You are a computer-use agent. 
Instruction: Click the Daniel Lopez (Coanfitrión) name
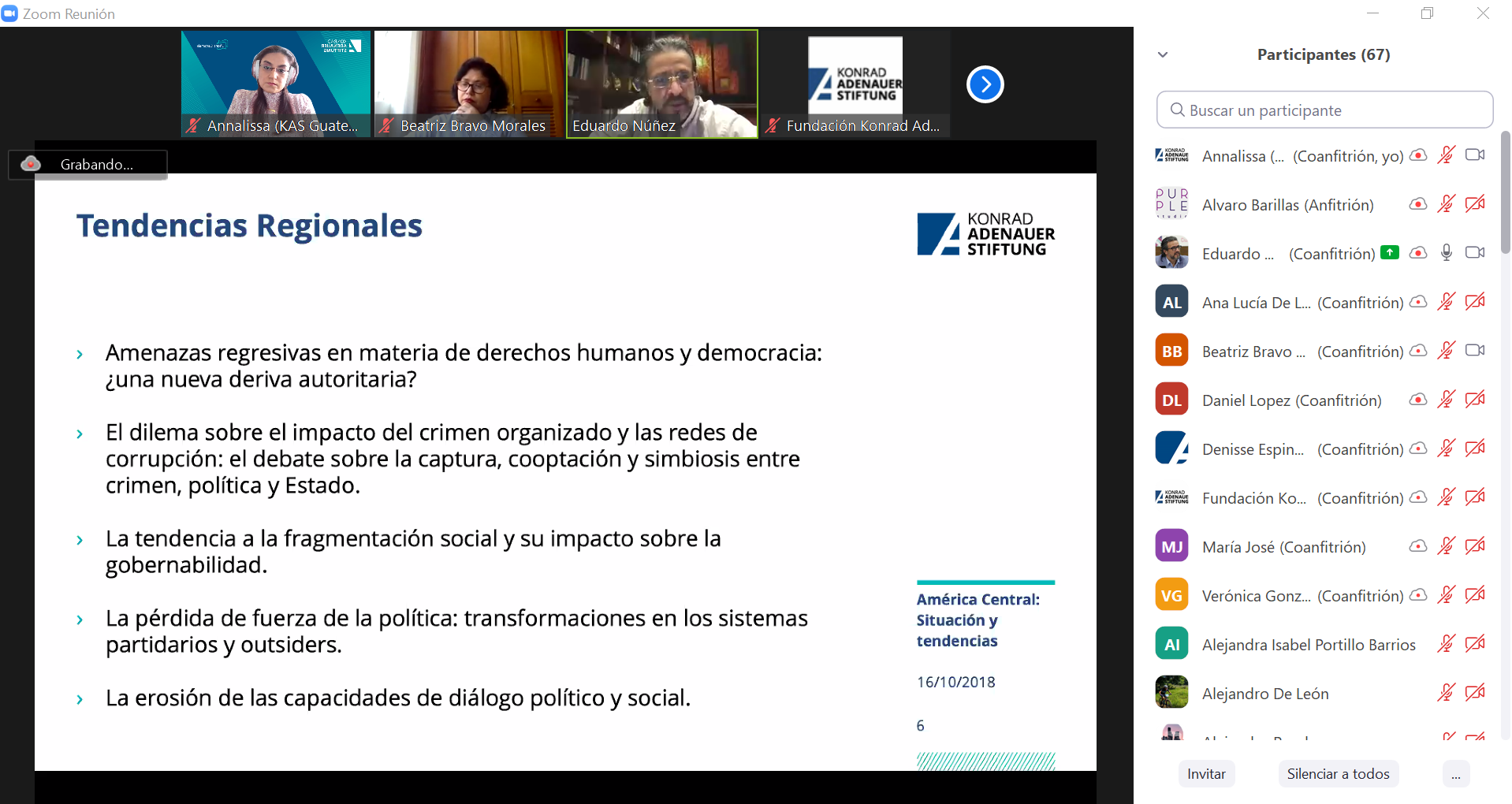point(1291,400)
